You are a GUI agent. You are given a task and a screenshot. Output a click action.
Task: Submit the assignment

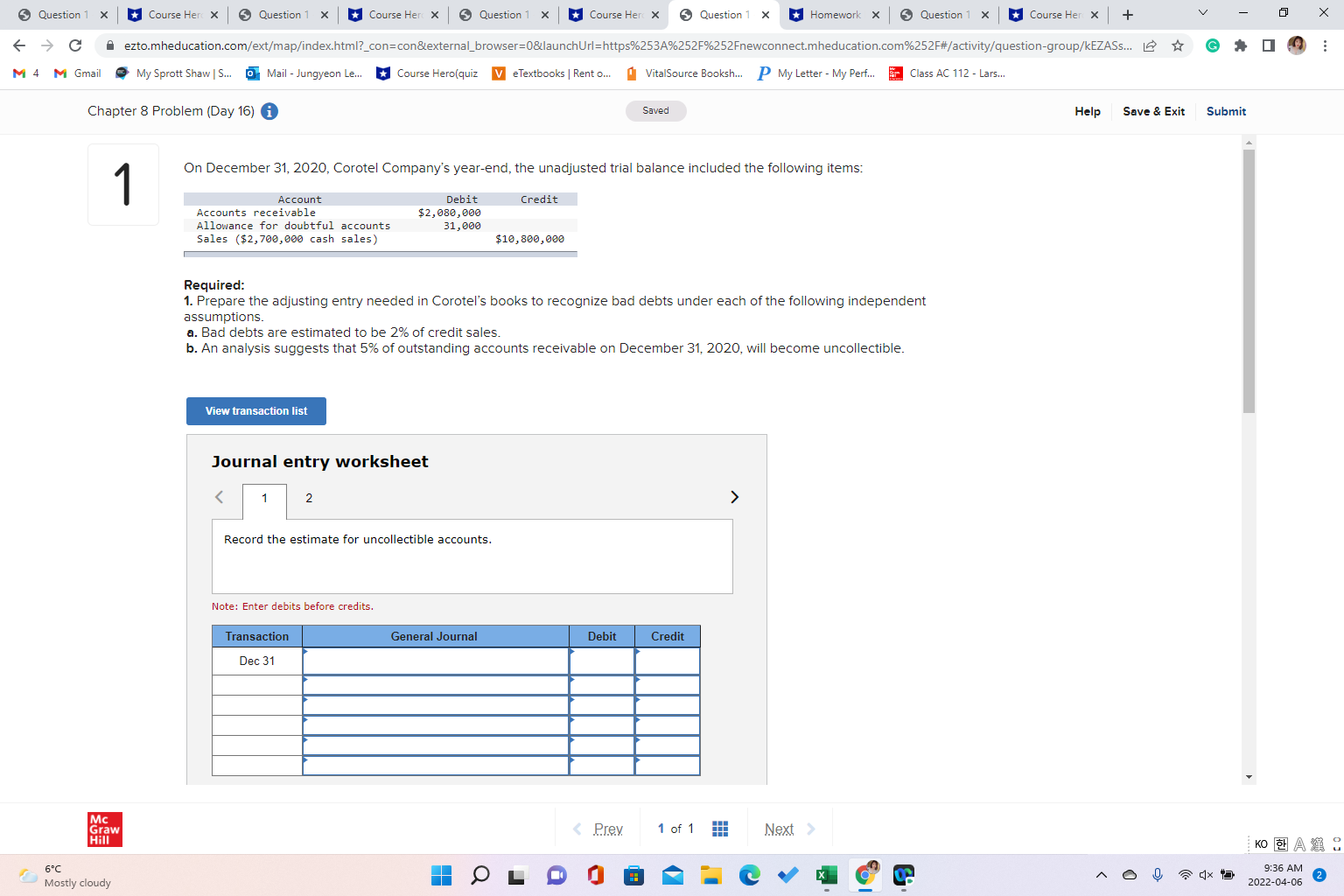click(1225, 111)
